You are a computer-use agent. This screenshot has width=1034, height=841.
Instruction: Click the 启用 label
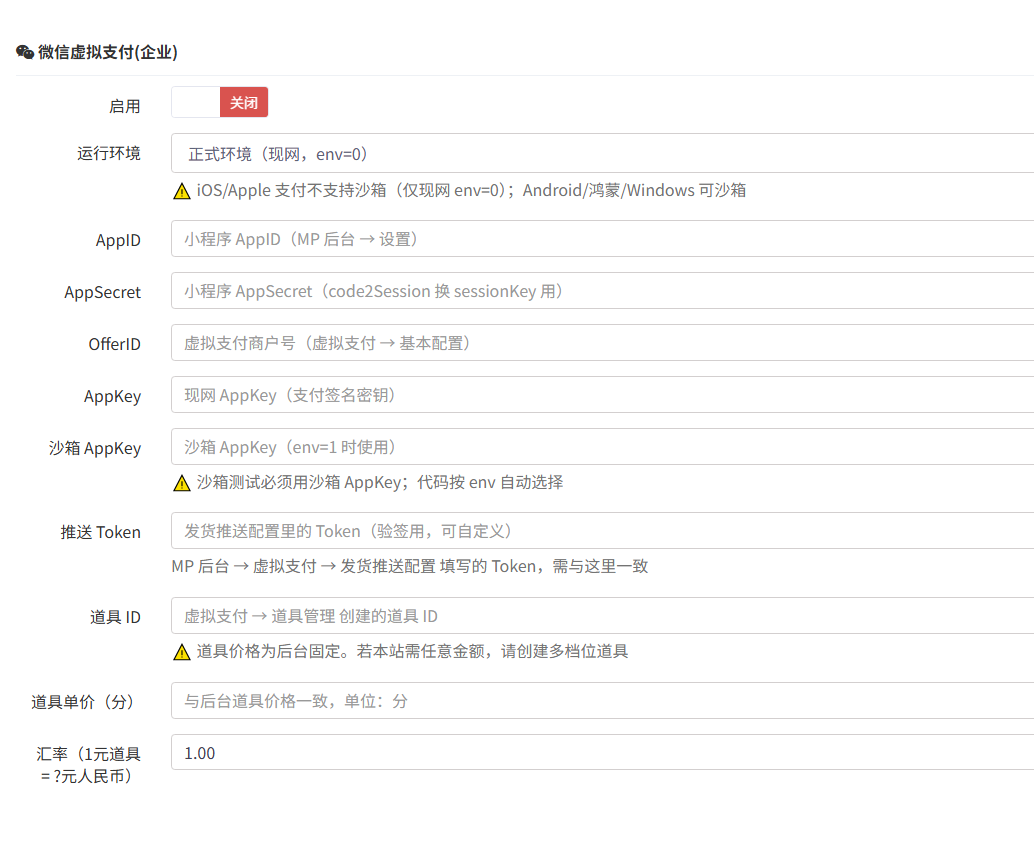(x=125, y=106)
